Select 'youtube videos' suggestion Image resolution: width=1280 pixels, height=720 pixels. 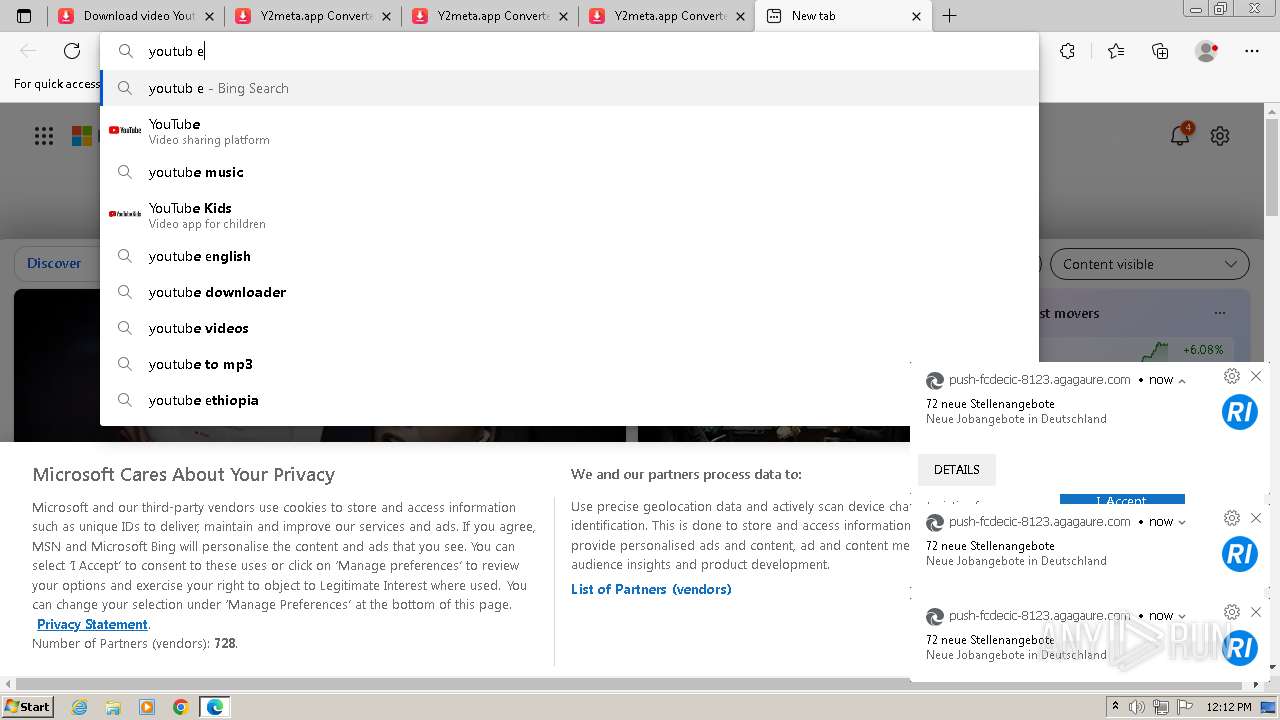[x=570, y=328]
